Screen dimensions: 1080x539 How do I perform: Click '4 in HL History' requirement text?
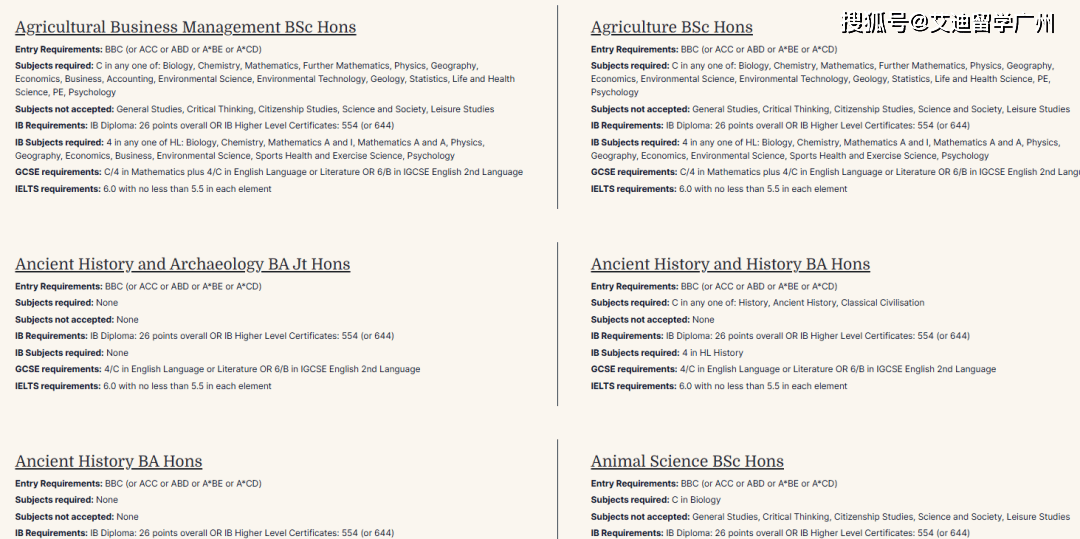point(713,352)
